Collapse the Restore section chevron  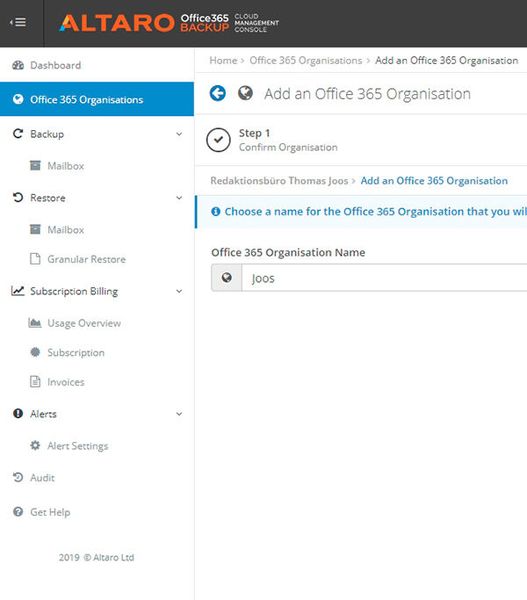coord(179,198)
